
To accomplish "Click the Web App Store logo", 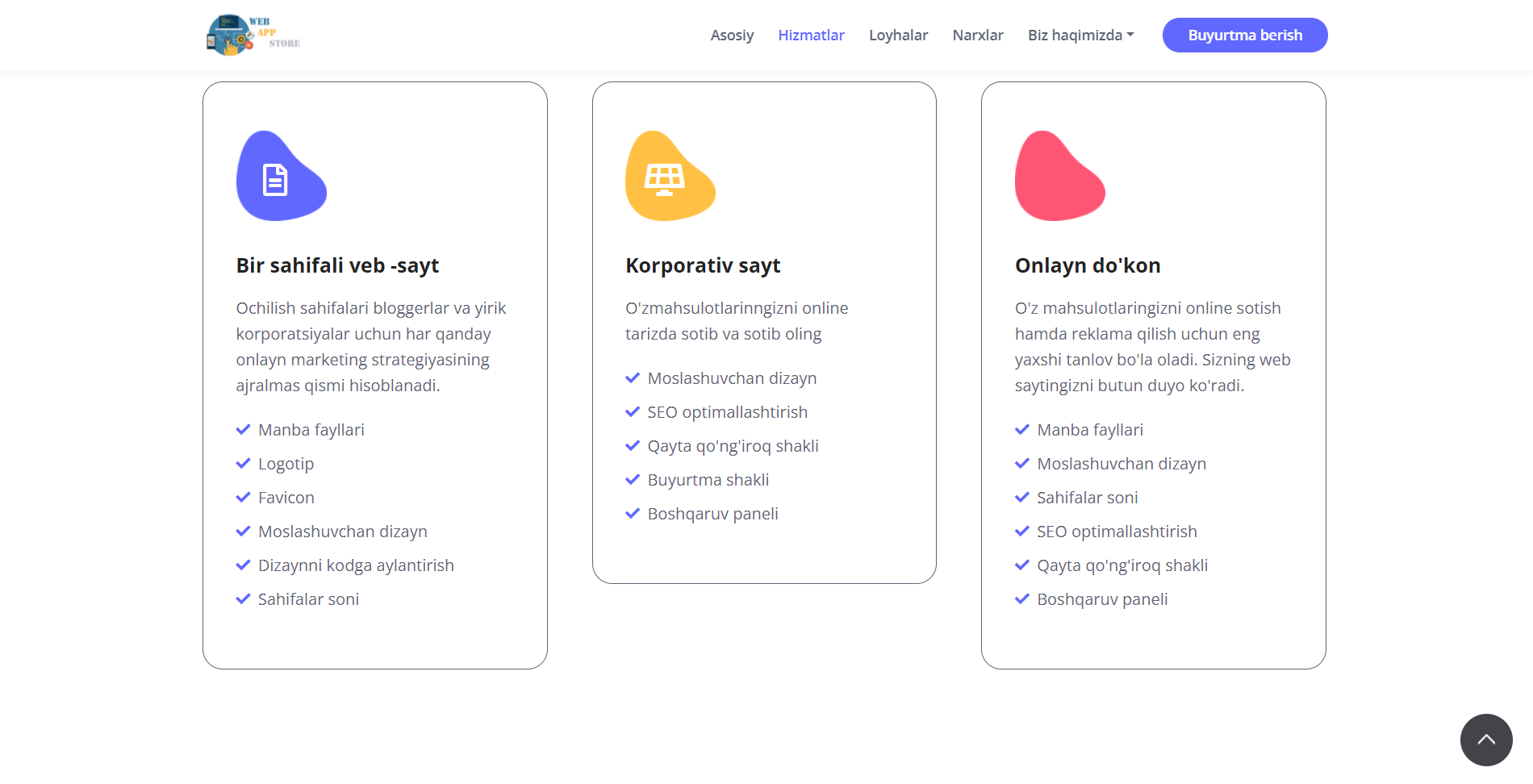I will point(252,35).
